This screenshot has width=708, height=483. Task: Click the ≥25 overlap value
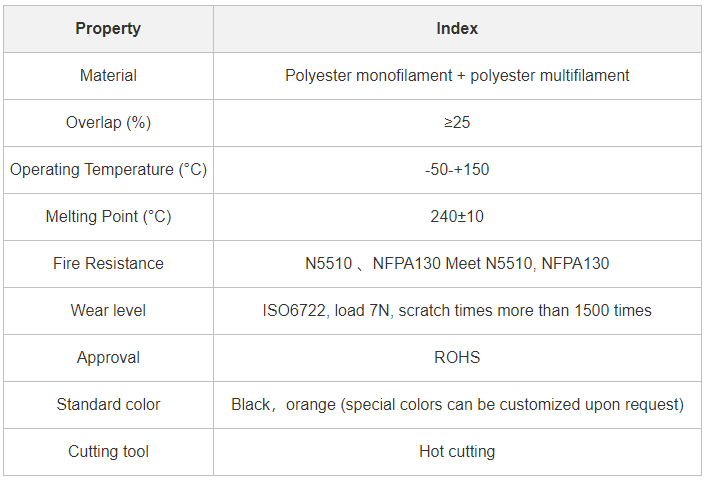pyautogui.click(x=457, y=123)
